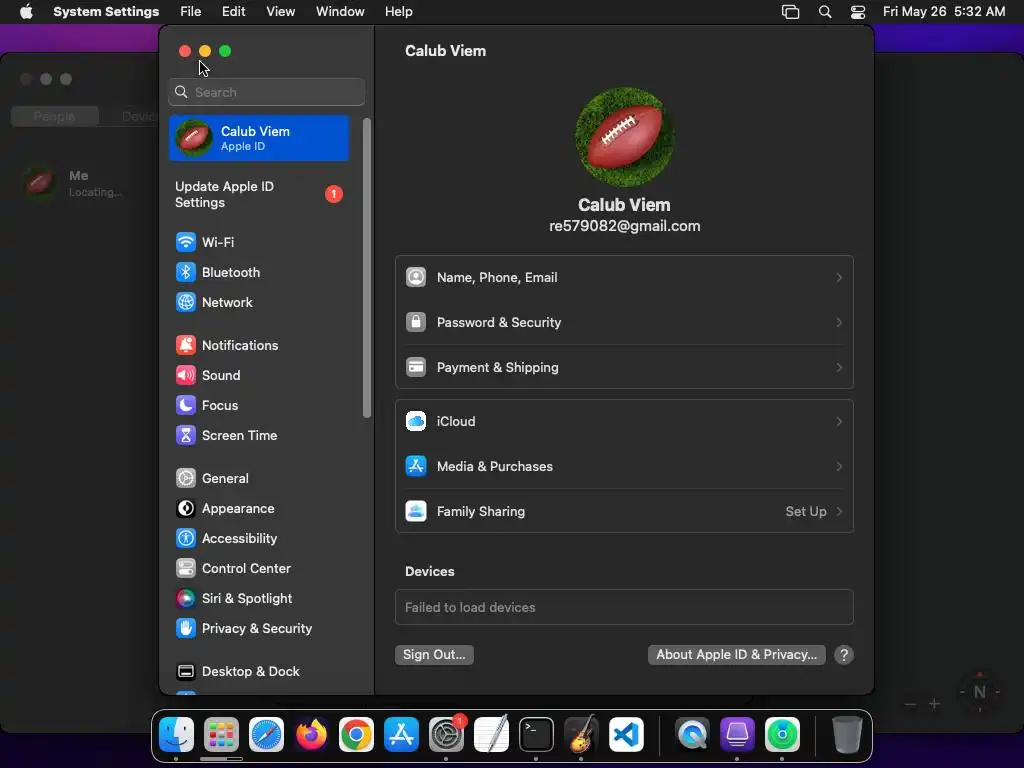Focus the settings Search field
The image size is (1024, 768).
pos(266,92)
